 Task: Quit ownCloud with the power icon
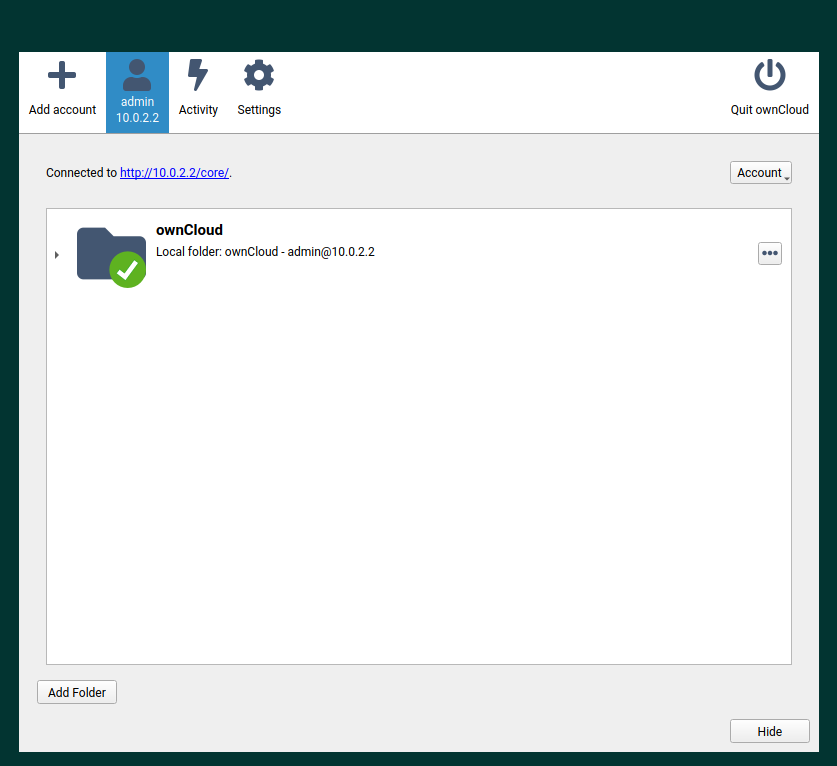pos(769,75)
